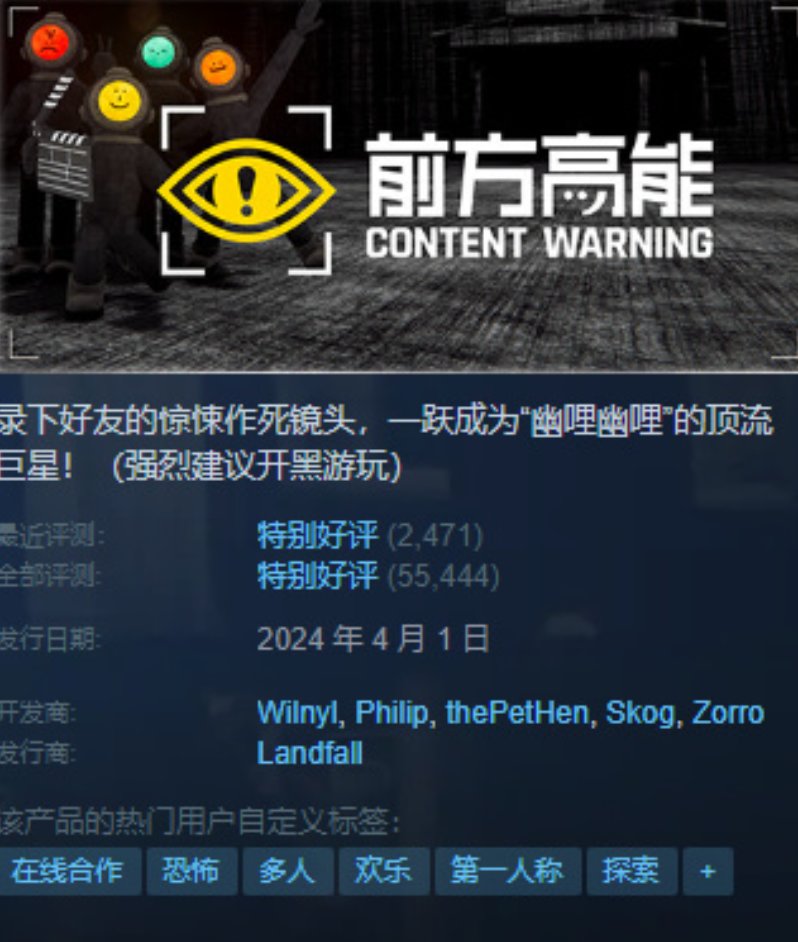Click the Content Warning game header image
Screen dimensions: 798x942
(399, 186)
